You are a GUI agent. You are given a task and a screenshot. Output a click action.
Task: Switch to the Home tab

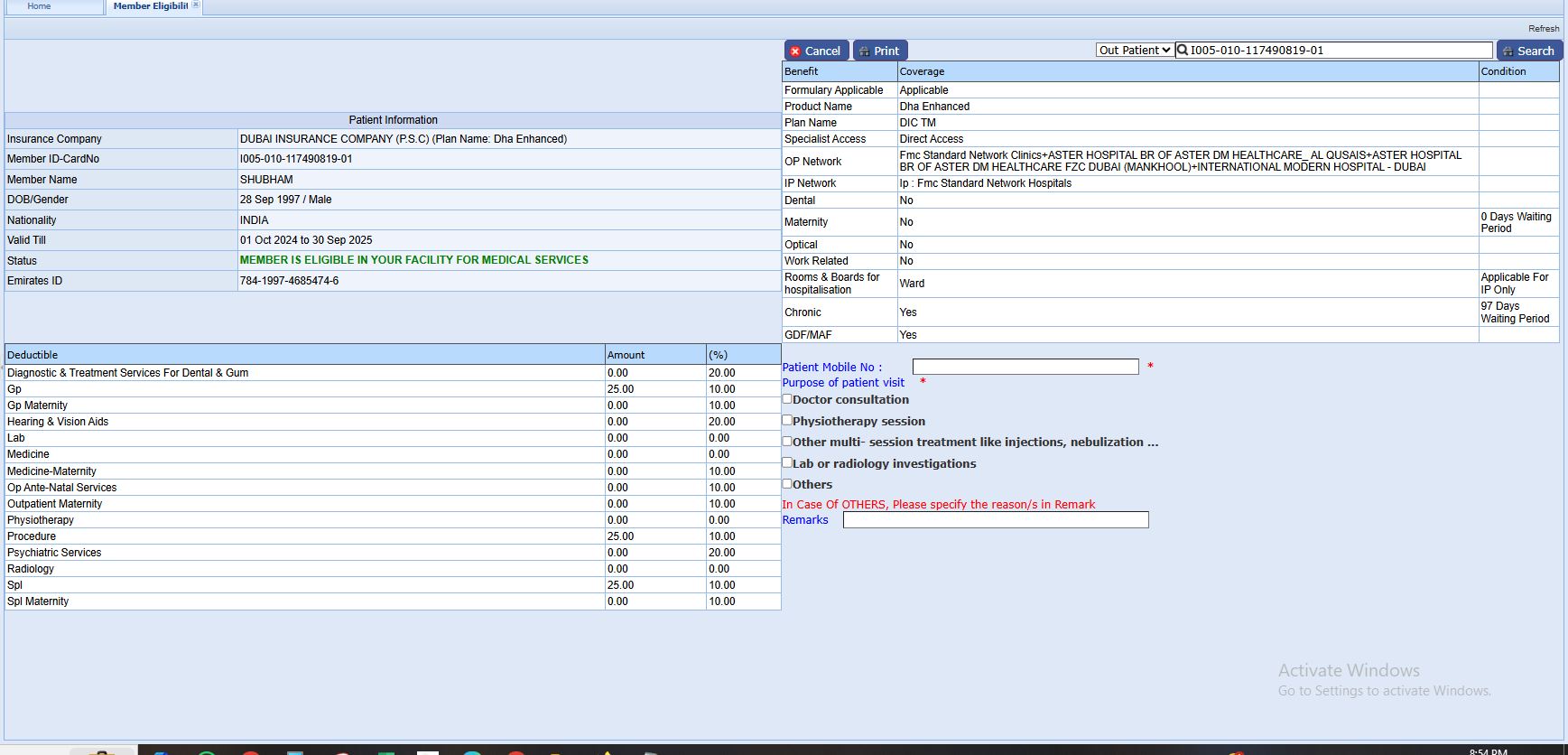(x=39, y=6)
